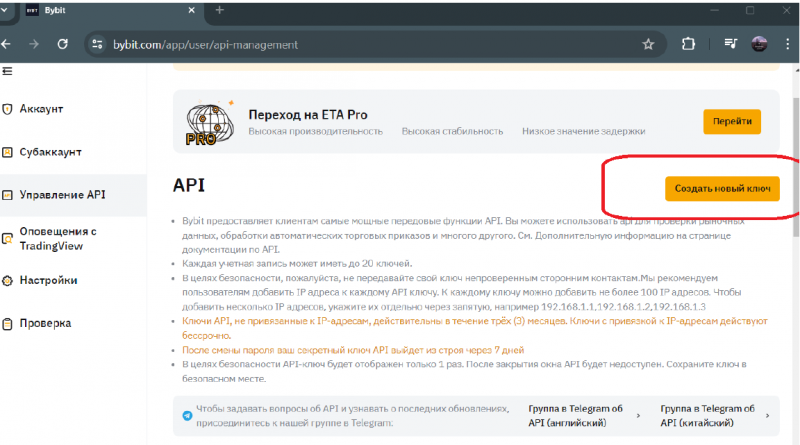Click the API page heading
800x445 pixels.
tap(189, 185)
